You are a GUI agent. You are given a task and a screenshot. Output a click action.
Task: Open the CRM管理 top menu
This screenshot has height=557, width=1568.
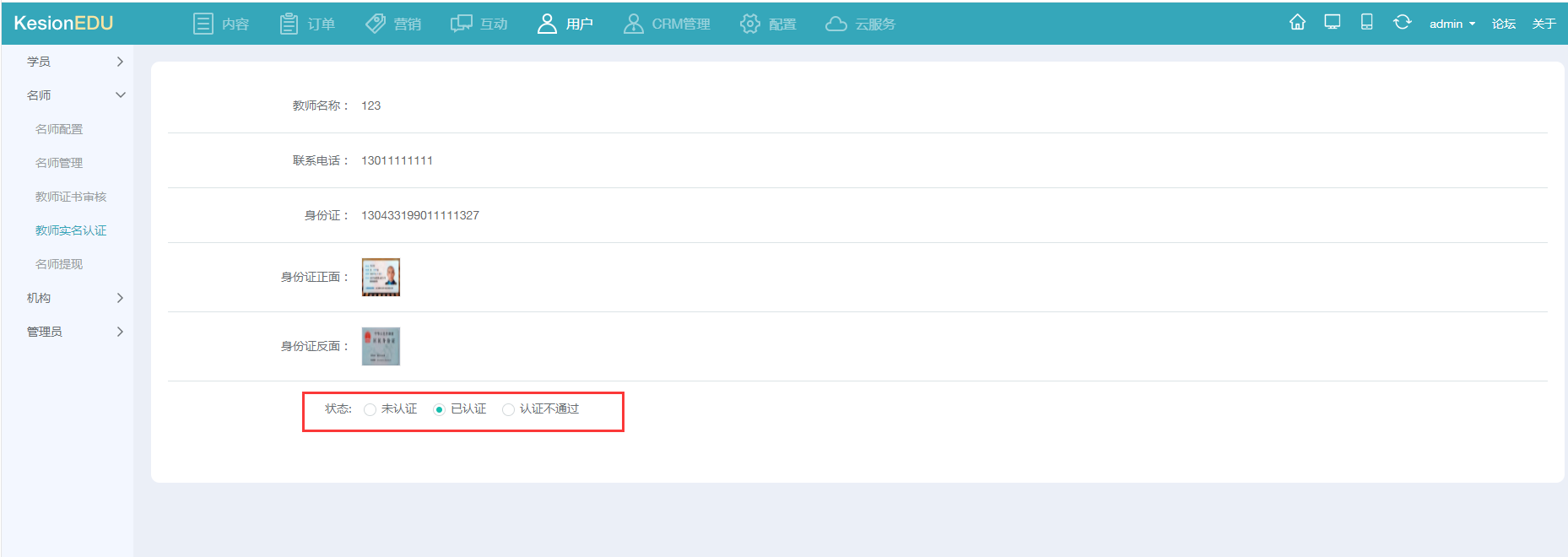[x=668, y=24]
